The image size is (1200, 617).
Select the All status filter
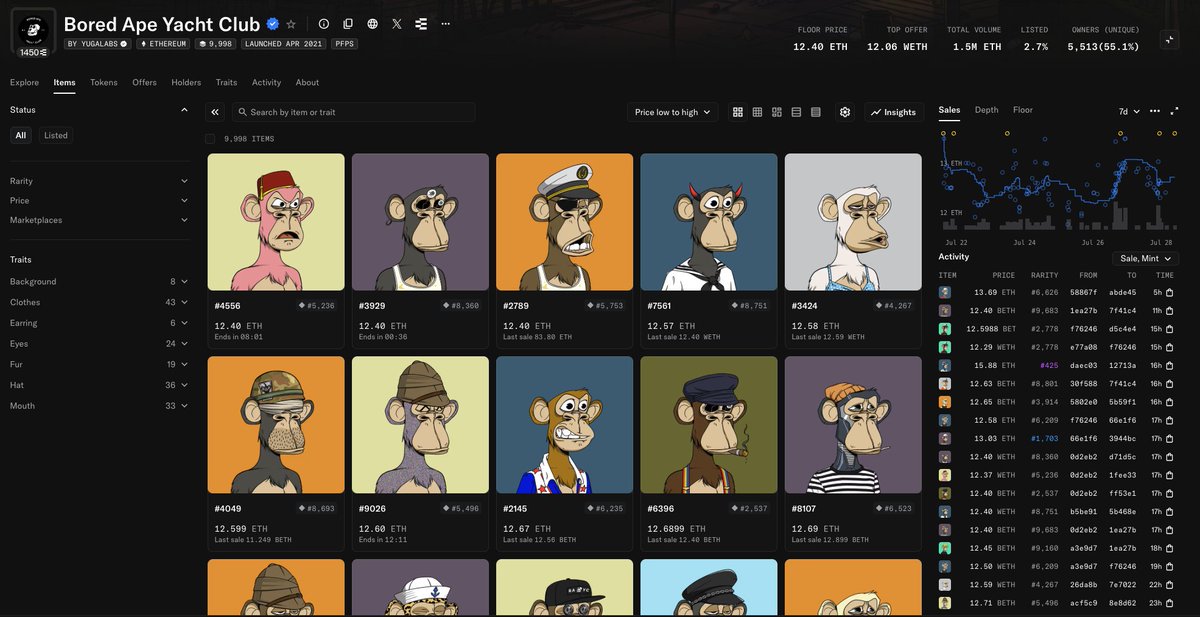(21, 135)
